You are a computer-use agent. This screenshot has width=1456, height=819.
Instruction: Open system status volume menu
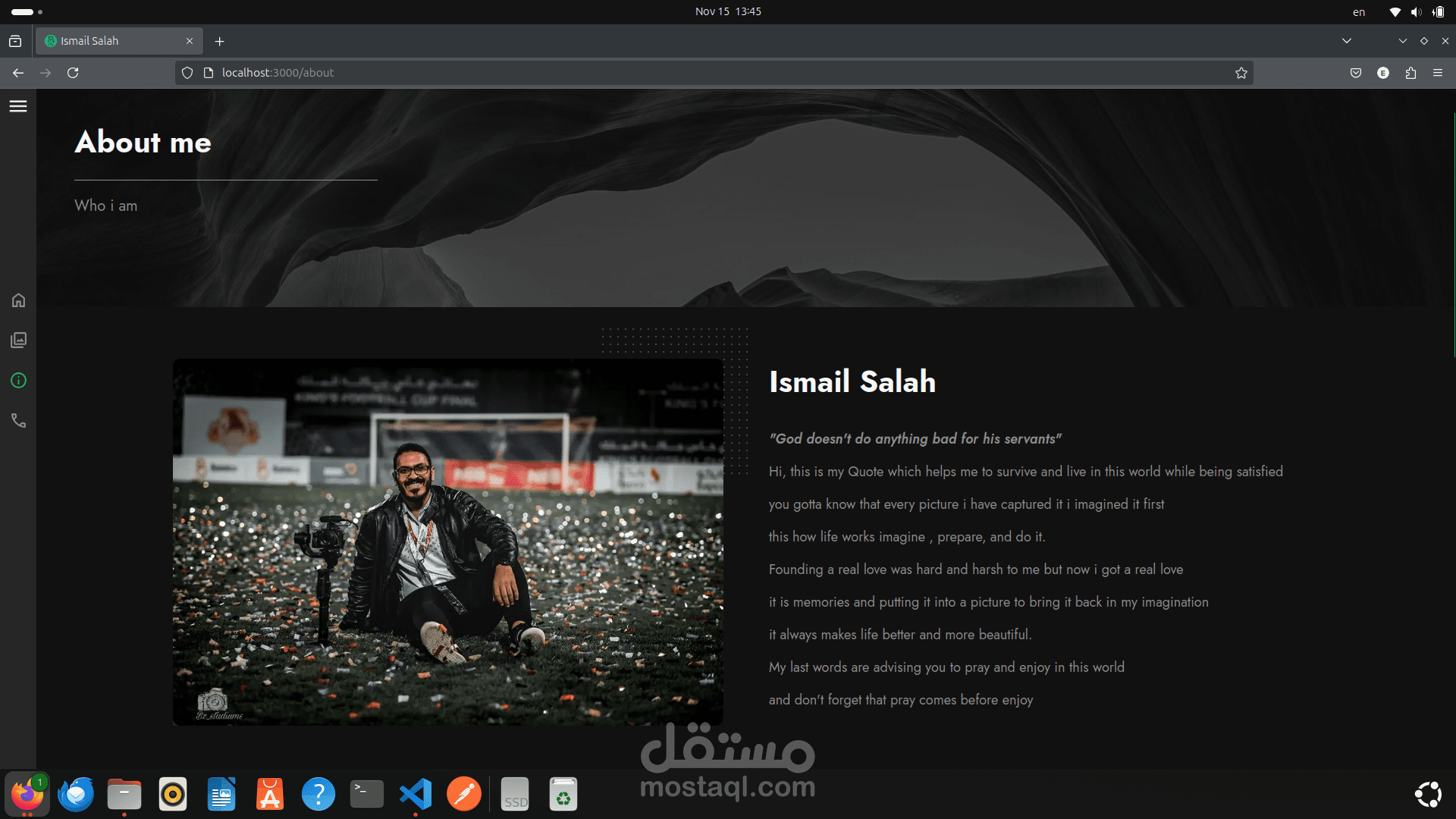coord(1416,12)
